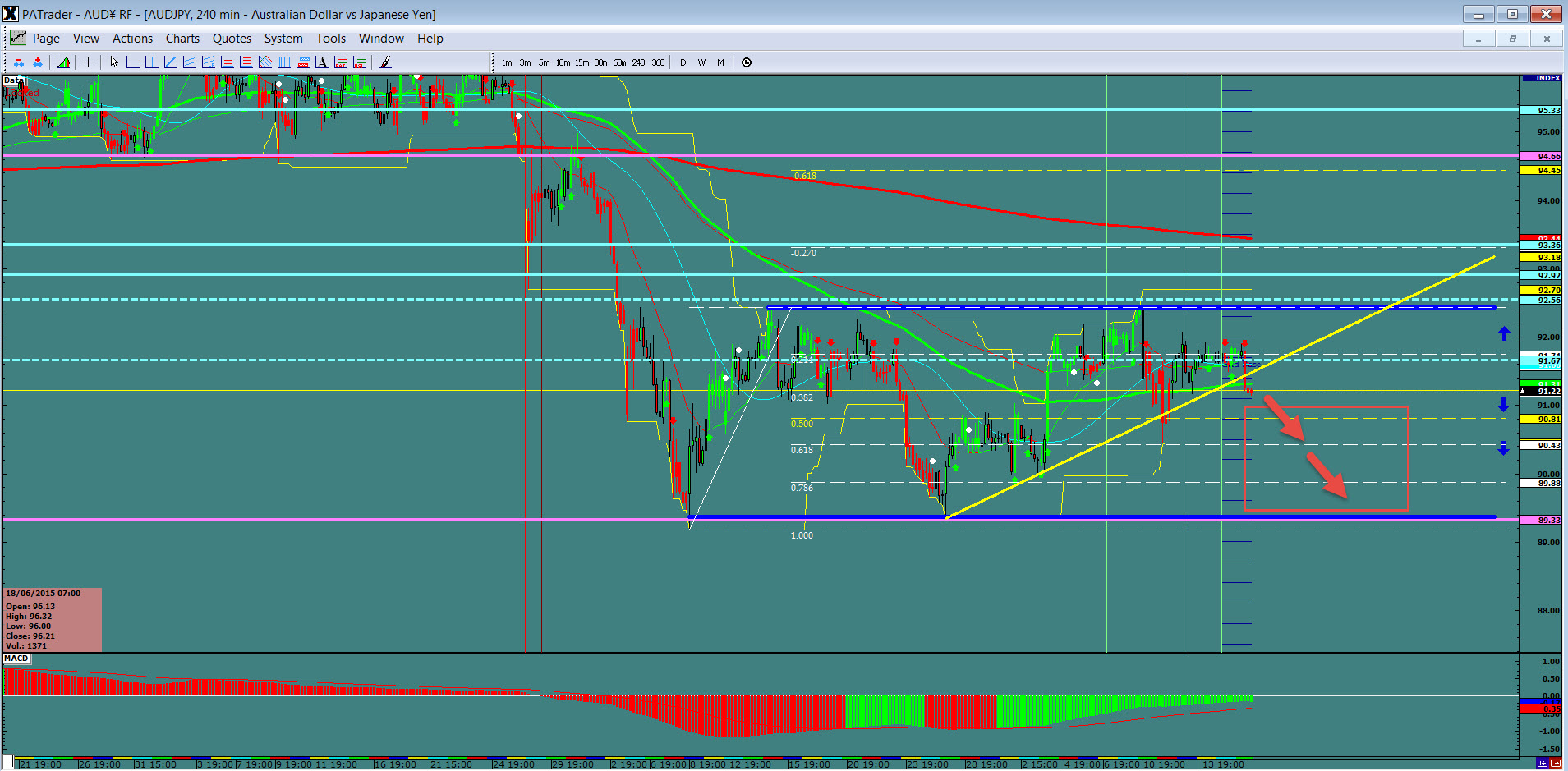Click the chart icon beside Page menu

[17, 38]
